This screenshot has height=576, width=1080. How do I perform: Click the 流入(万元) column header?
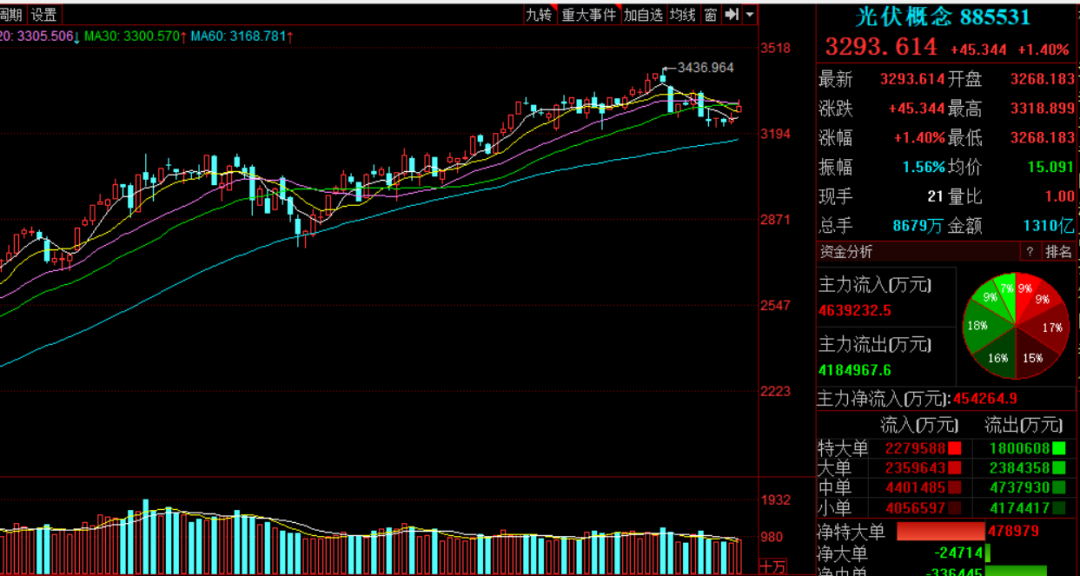(920, 424)
